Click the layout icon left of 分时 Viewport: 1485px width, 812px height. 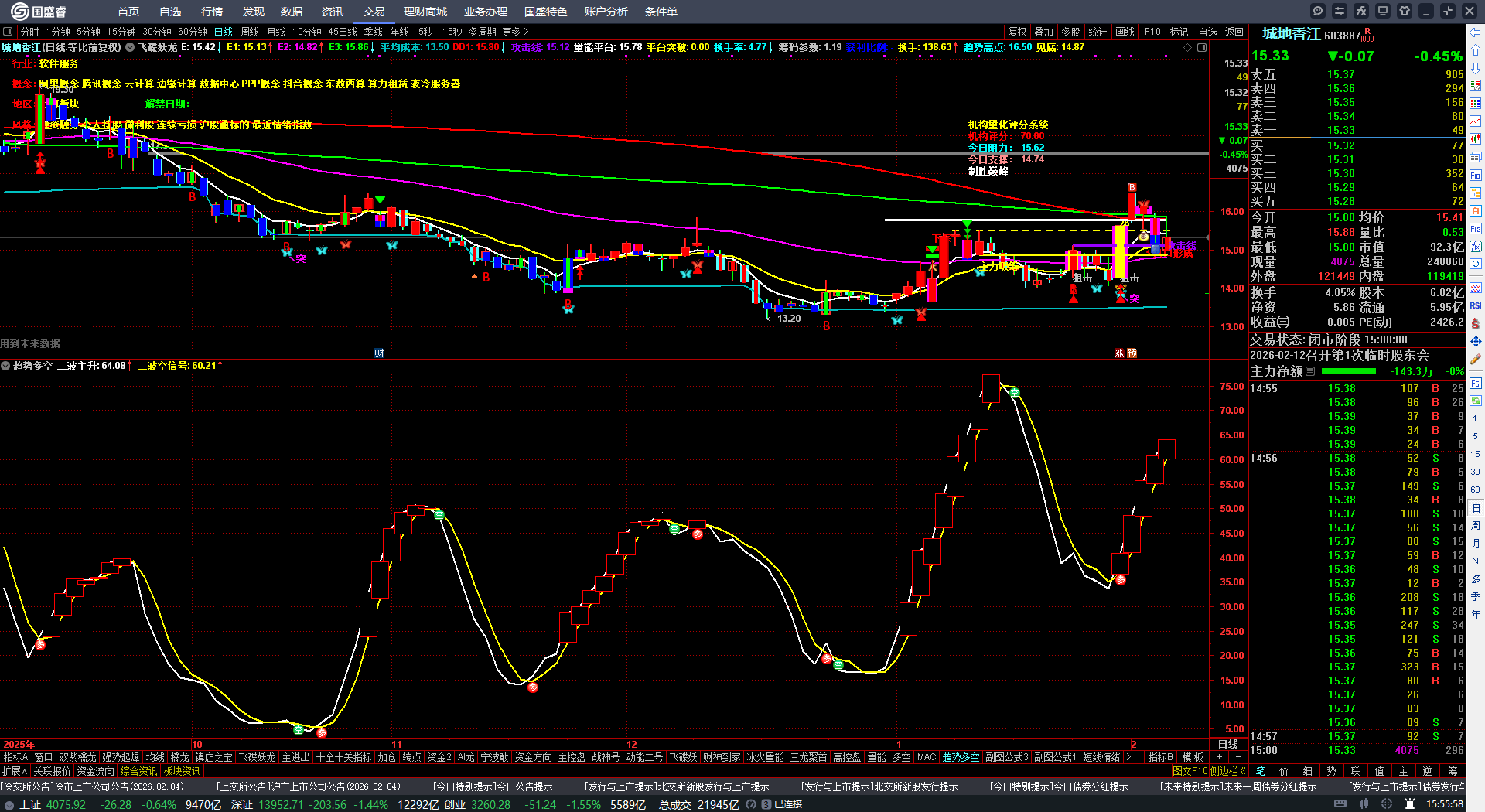coord(9,32)
